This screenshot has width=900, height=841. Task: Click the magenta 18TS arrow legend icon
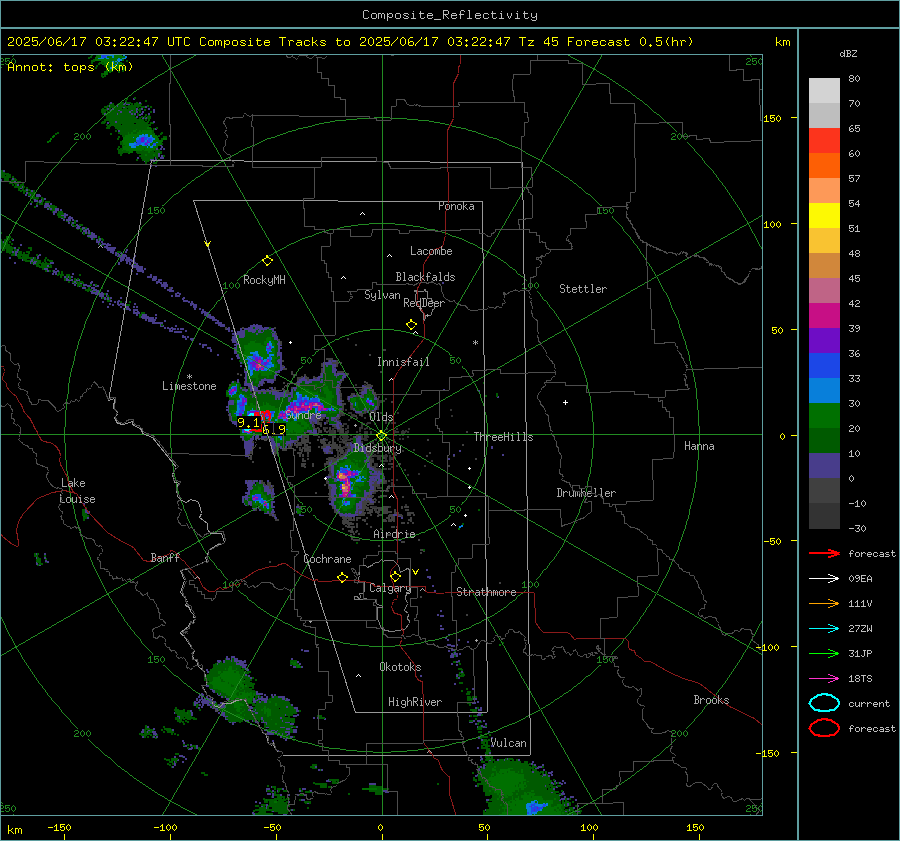824,679
